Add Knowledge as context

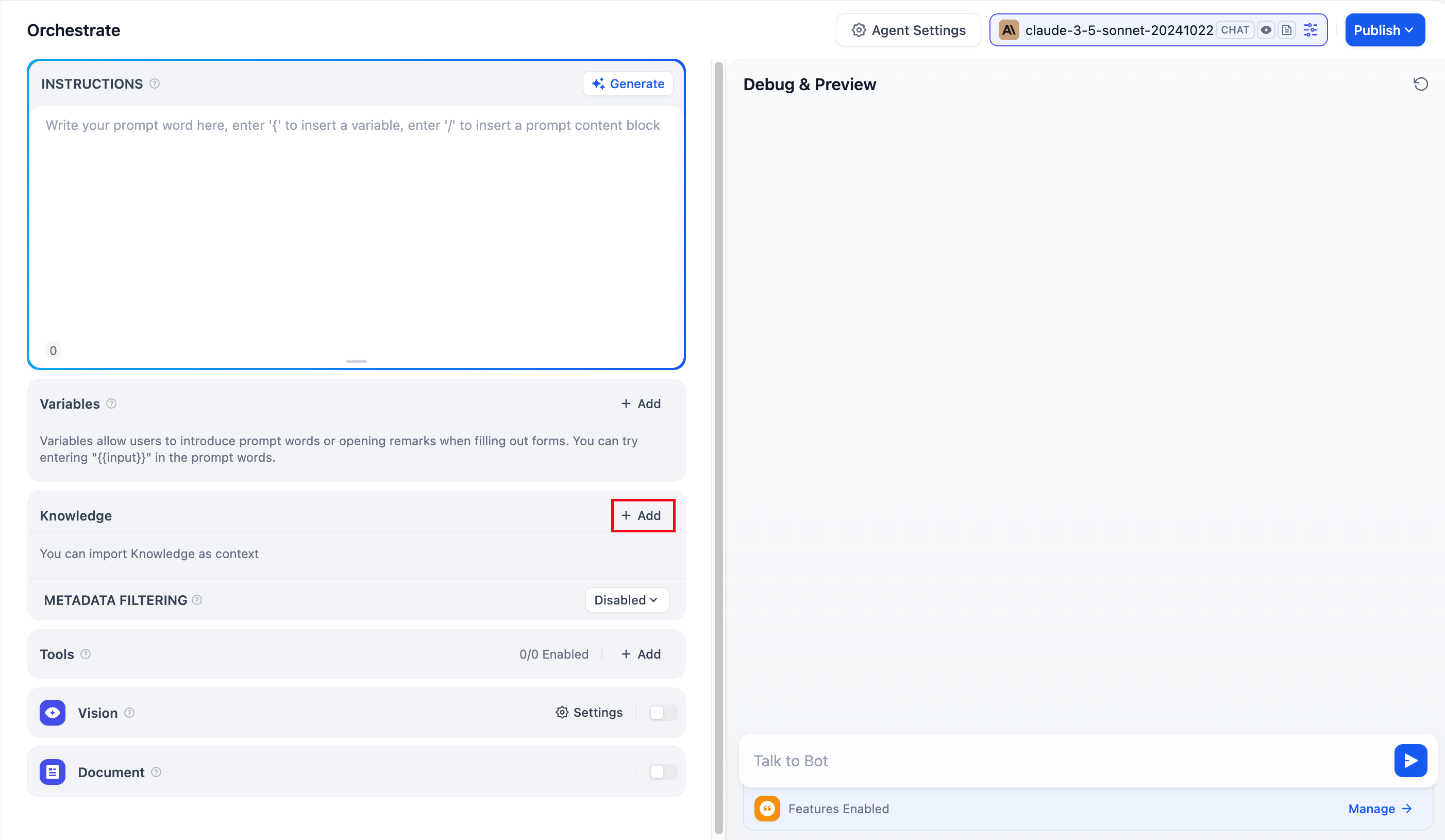click(641, 515)
